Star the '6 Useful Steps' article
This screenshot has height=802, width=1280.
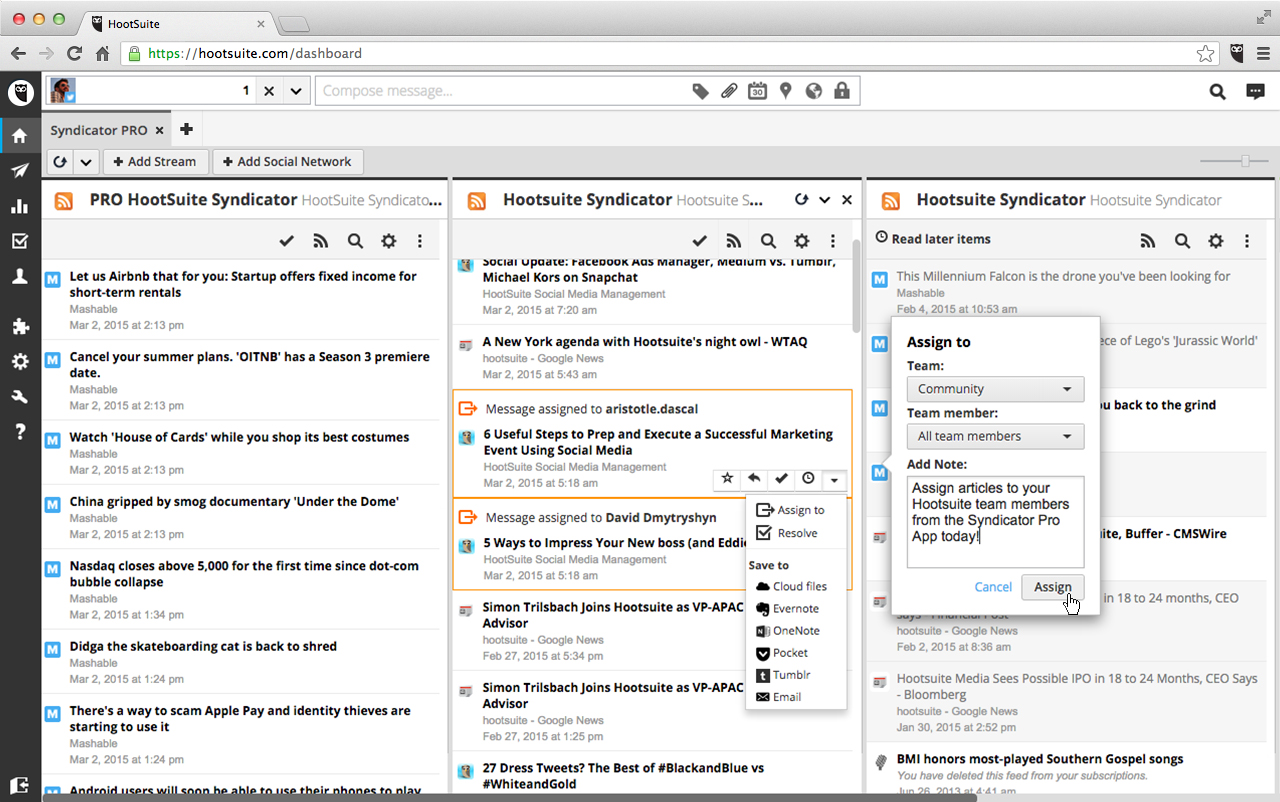[728, 479]
